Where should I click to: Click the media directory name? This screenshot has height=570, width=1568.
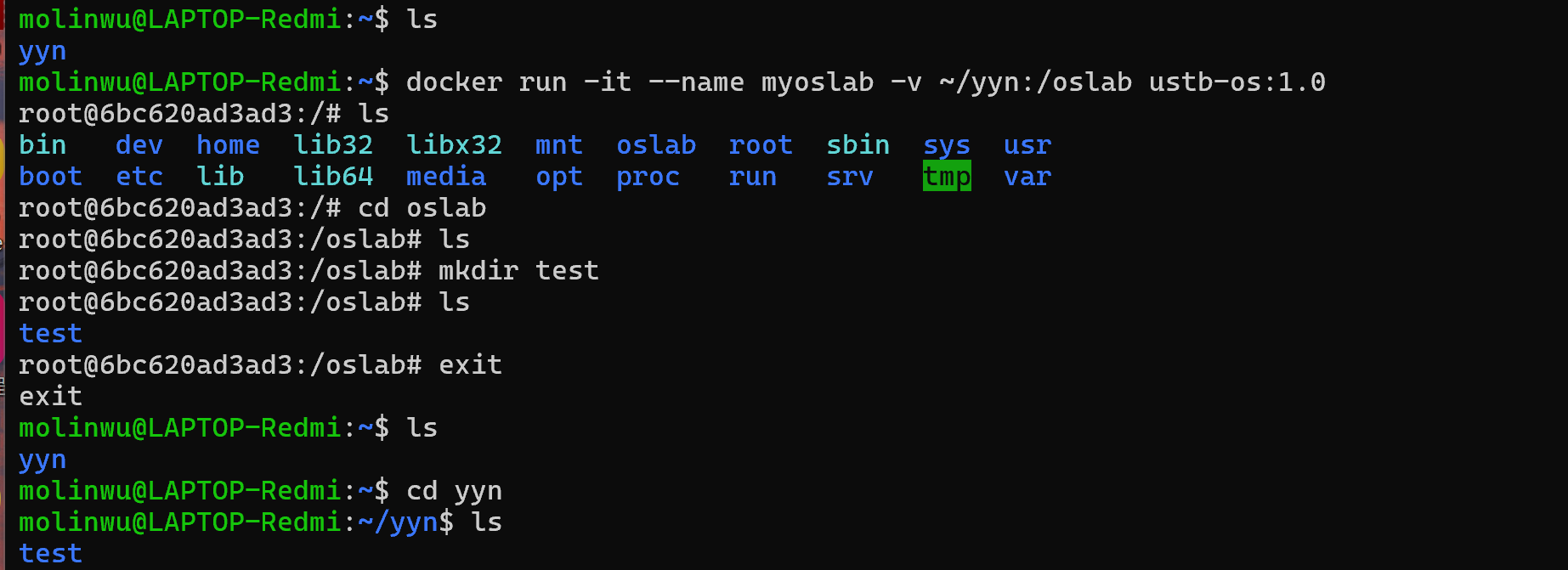(x=446, y=177)
